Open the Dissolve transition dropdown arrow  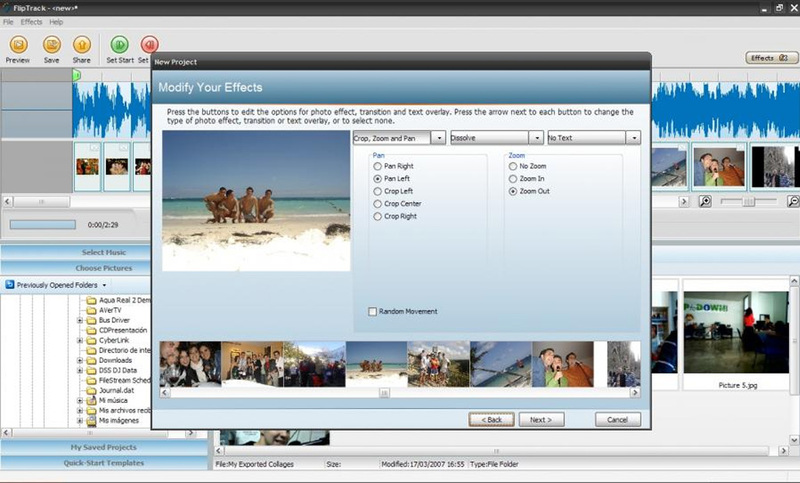point(536,138)
